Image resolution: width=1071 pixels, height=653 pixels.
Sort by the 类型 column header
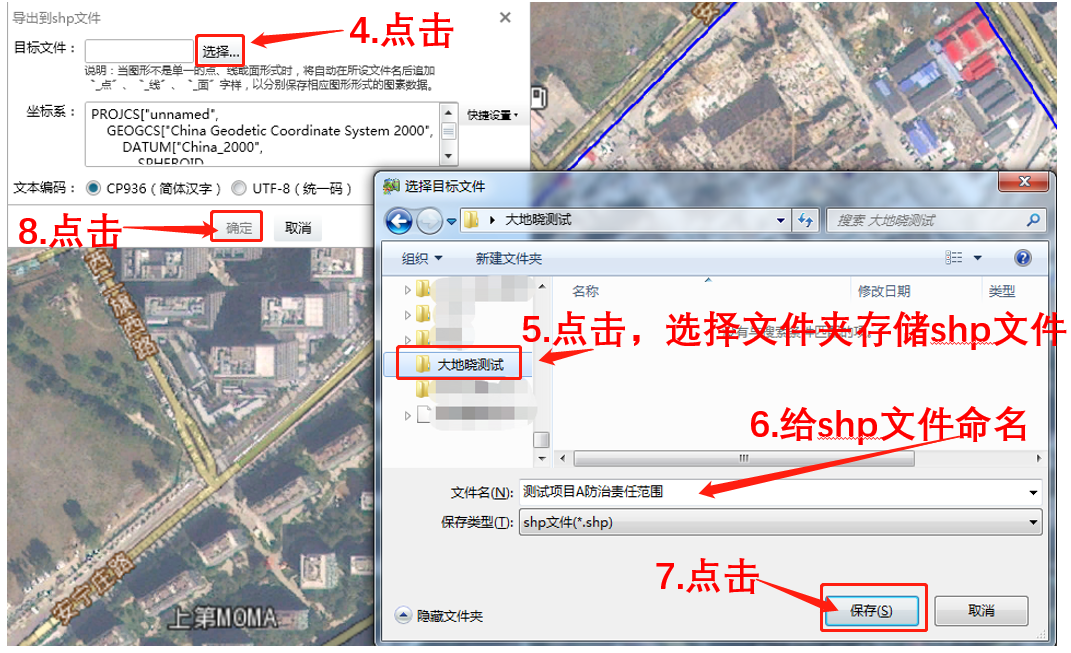[1001, 291]
